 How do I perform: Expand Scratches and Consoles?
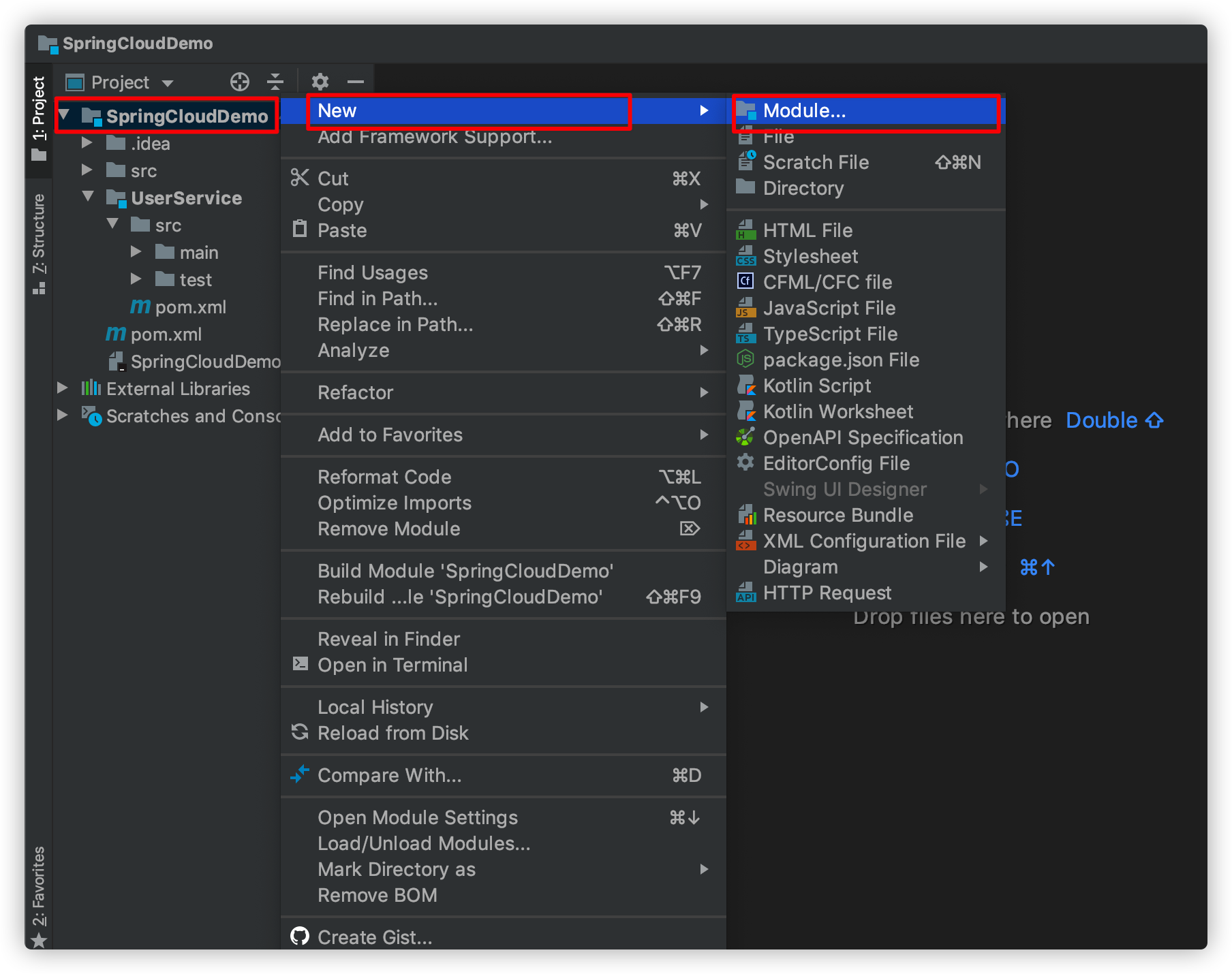(62, 415)
